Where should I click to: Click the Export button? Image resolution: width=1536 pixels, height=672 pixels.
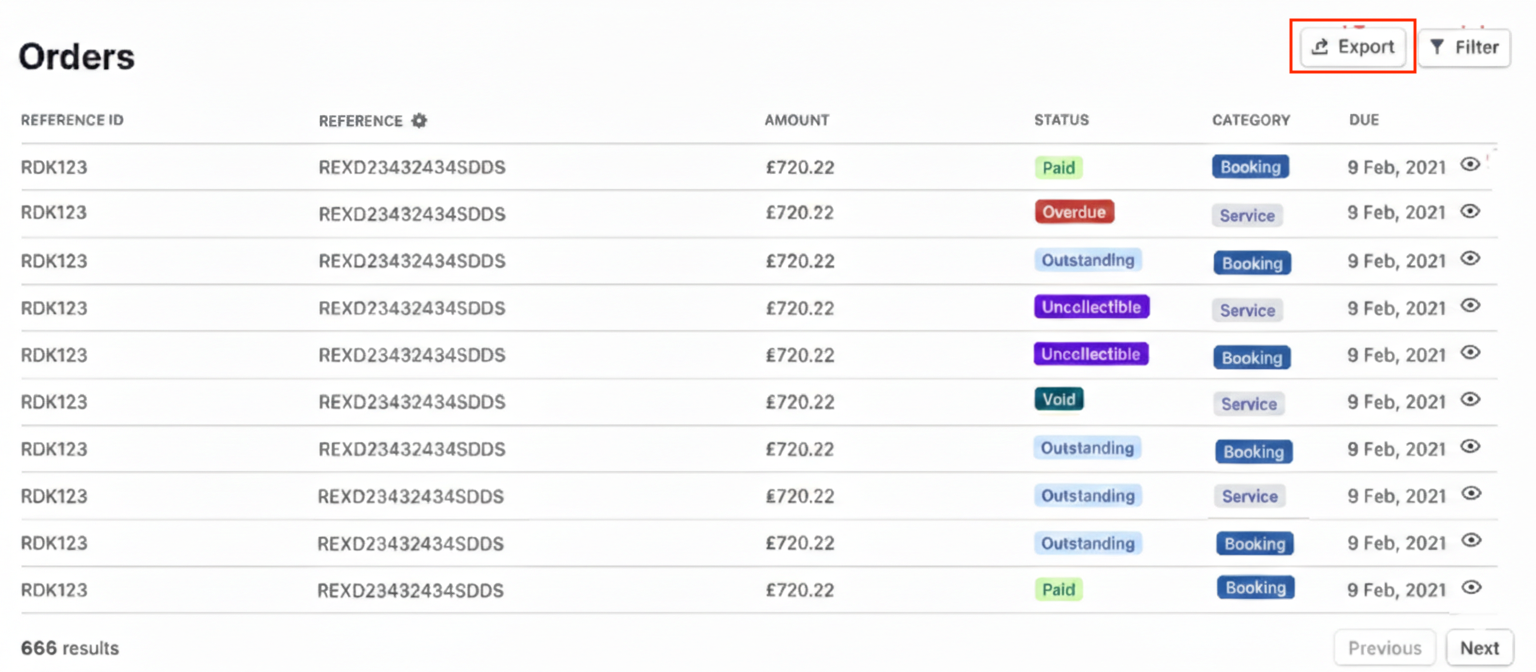1353,47
